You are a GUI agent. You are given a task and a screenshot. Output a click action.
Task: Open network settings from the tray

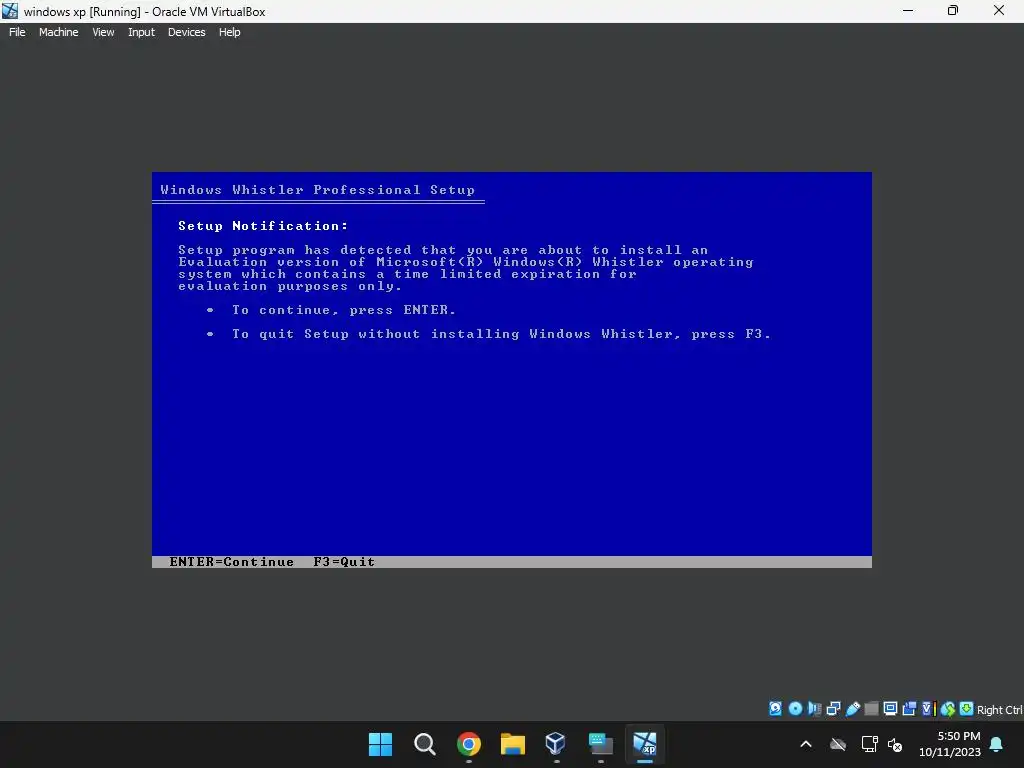[869, 744]
